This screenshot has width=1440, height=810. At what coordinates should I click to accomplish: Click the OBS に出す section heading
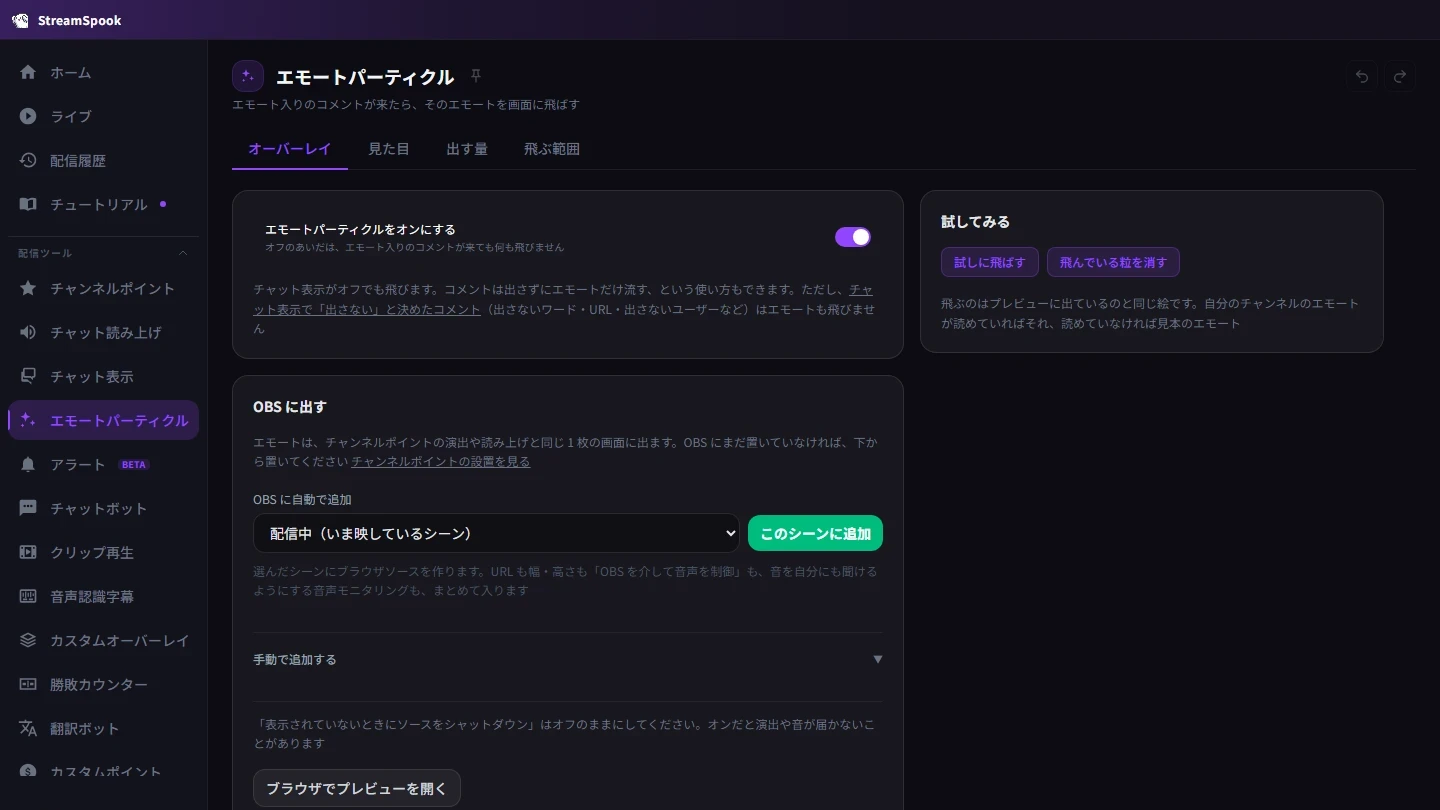290,407
